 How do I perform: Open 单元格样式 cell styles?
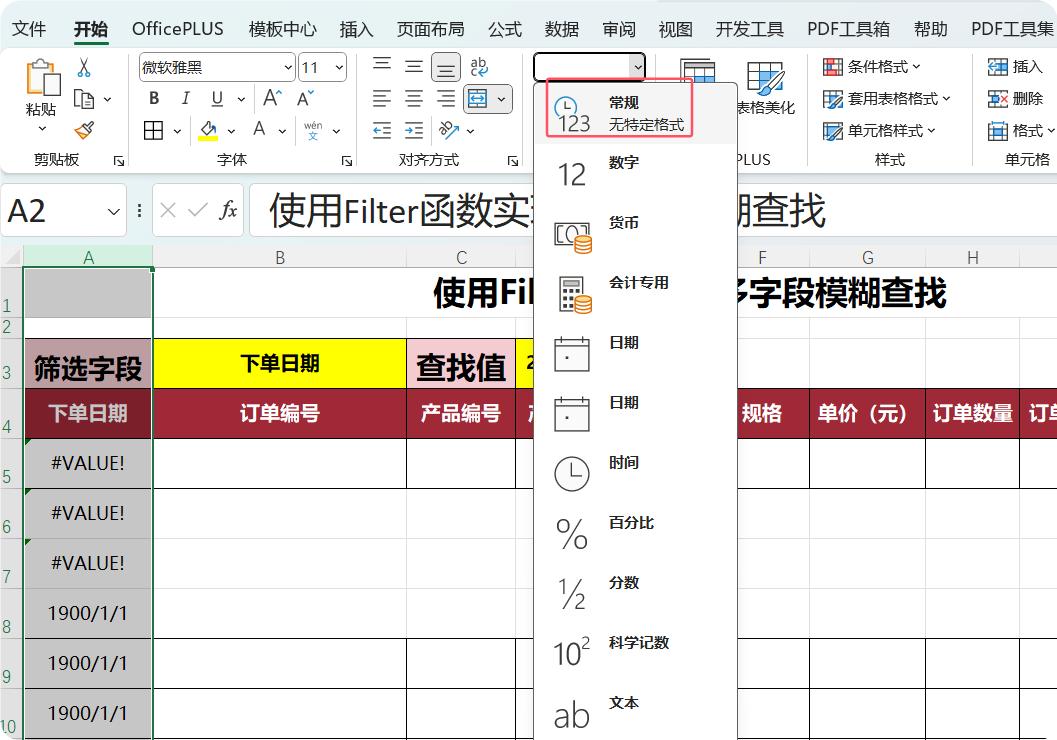coord(879,130)
